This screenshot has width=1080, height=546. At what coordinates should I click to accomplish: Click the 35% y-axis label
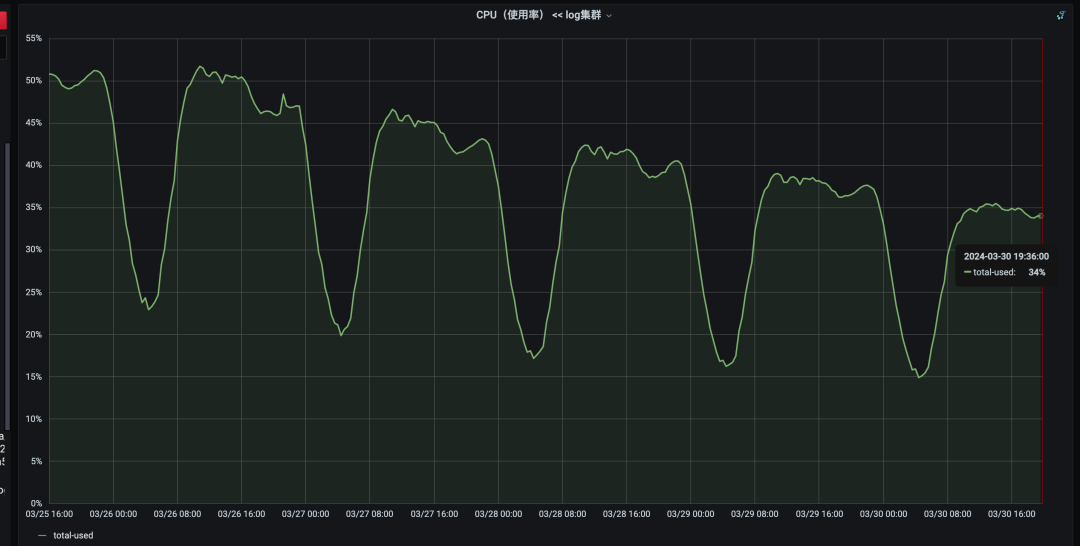pos(34,207)
